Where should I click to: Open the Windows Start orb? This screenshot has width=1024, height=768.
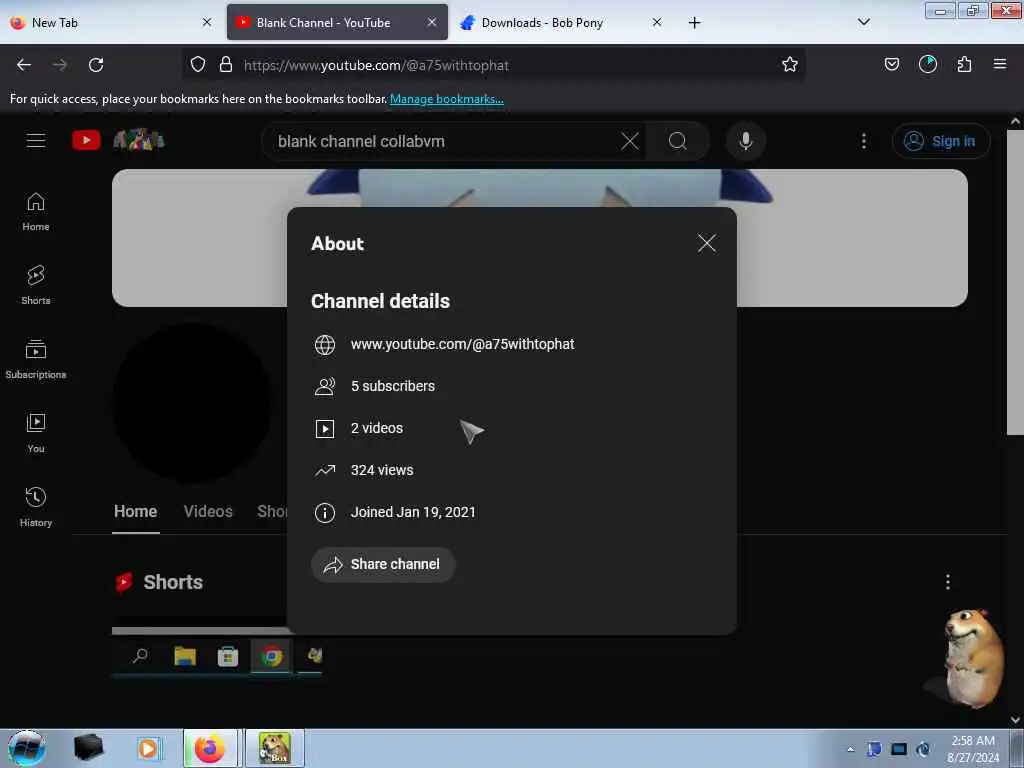(x=27, y=748)
